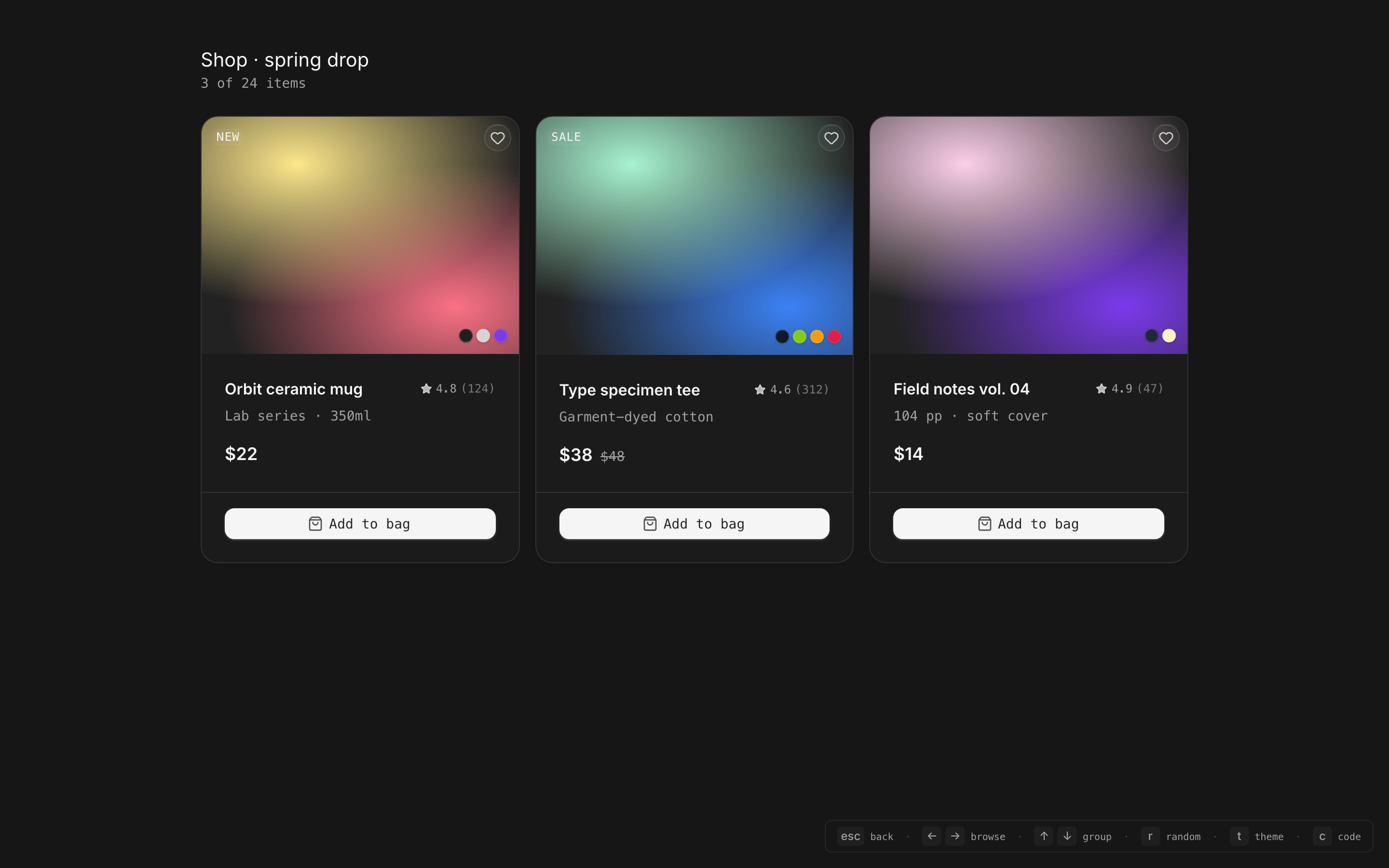This screenshot has height=868, width=1389.
Task: Click the left arrow browse key
Action: (932, 836)
